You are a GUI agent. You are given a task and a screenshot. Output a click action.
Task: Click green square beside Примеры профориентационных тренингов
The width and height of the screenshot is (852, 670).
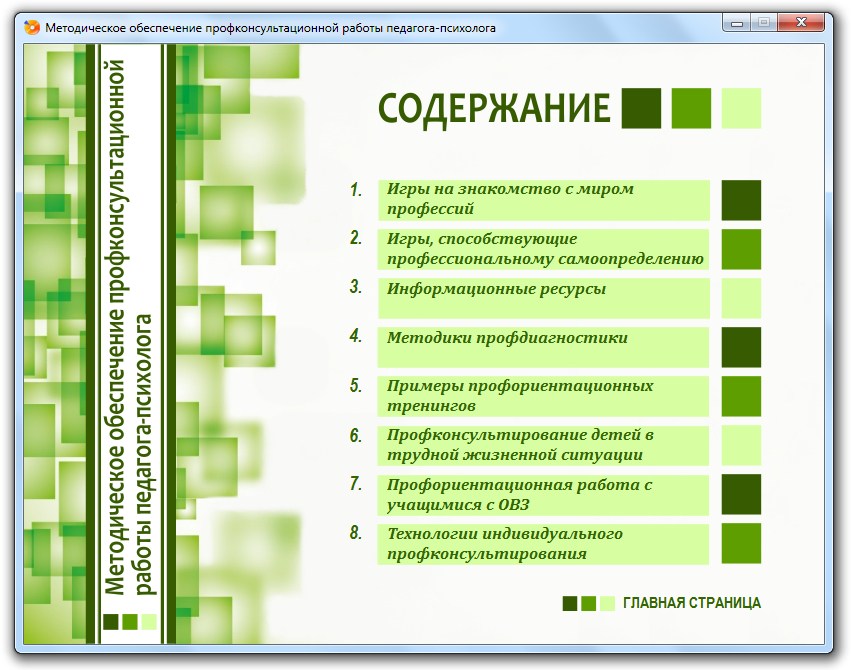point(741,396)
